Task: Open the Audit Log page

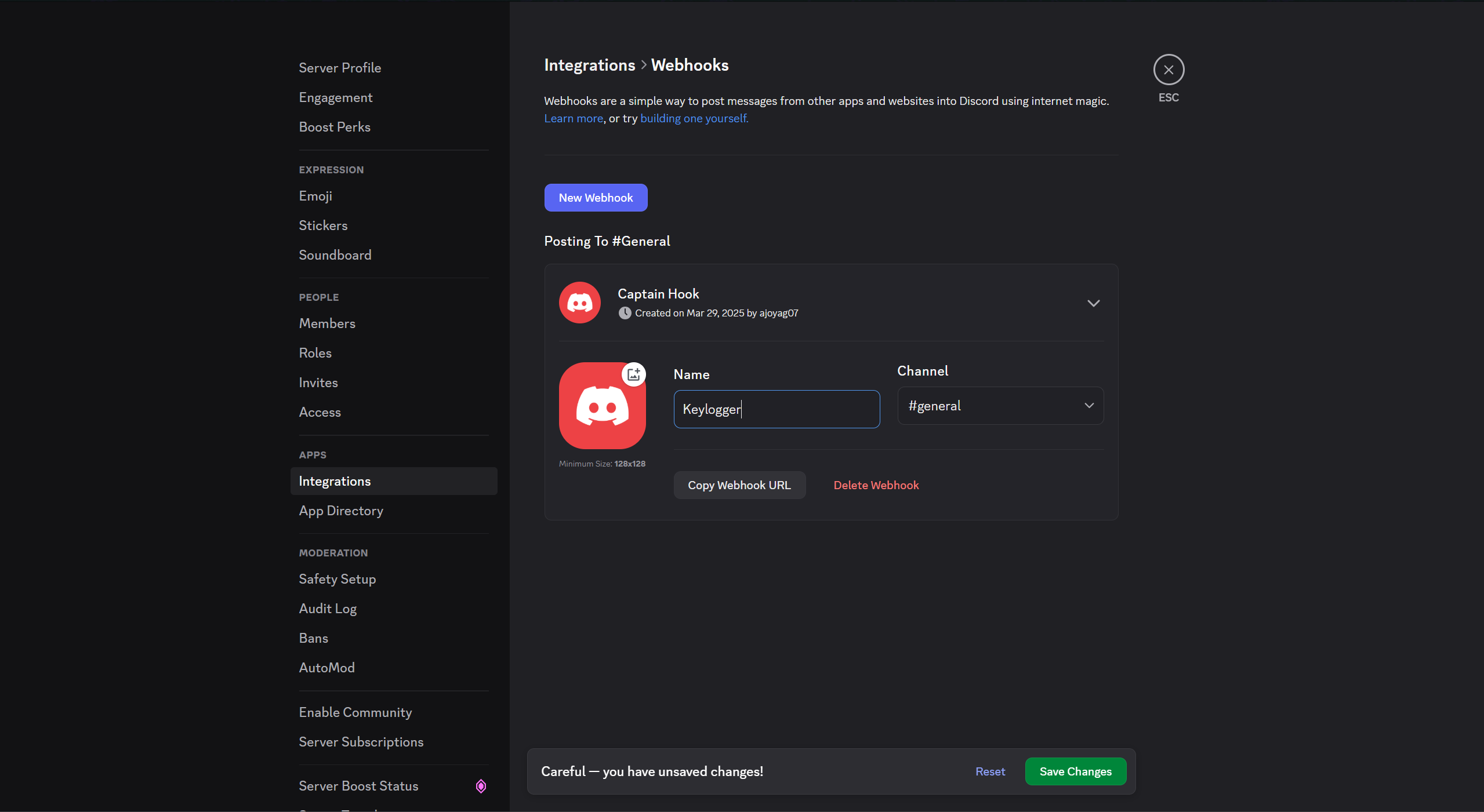Action: pyautogui.click(x=328, y=609)
